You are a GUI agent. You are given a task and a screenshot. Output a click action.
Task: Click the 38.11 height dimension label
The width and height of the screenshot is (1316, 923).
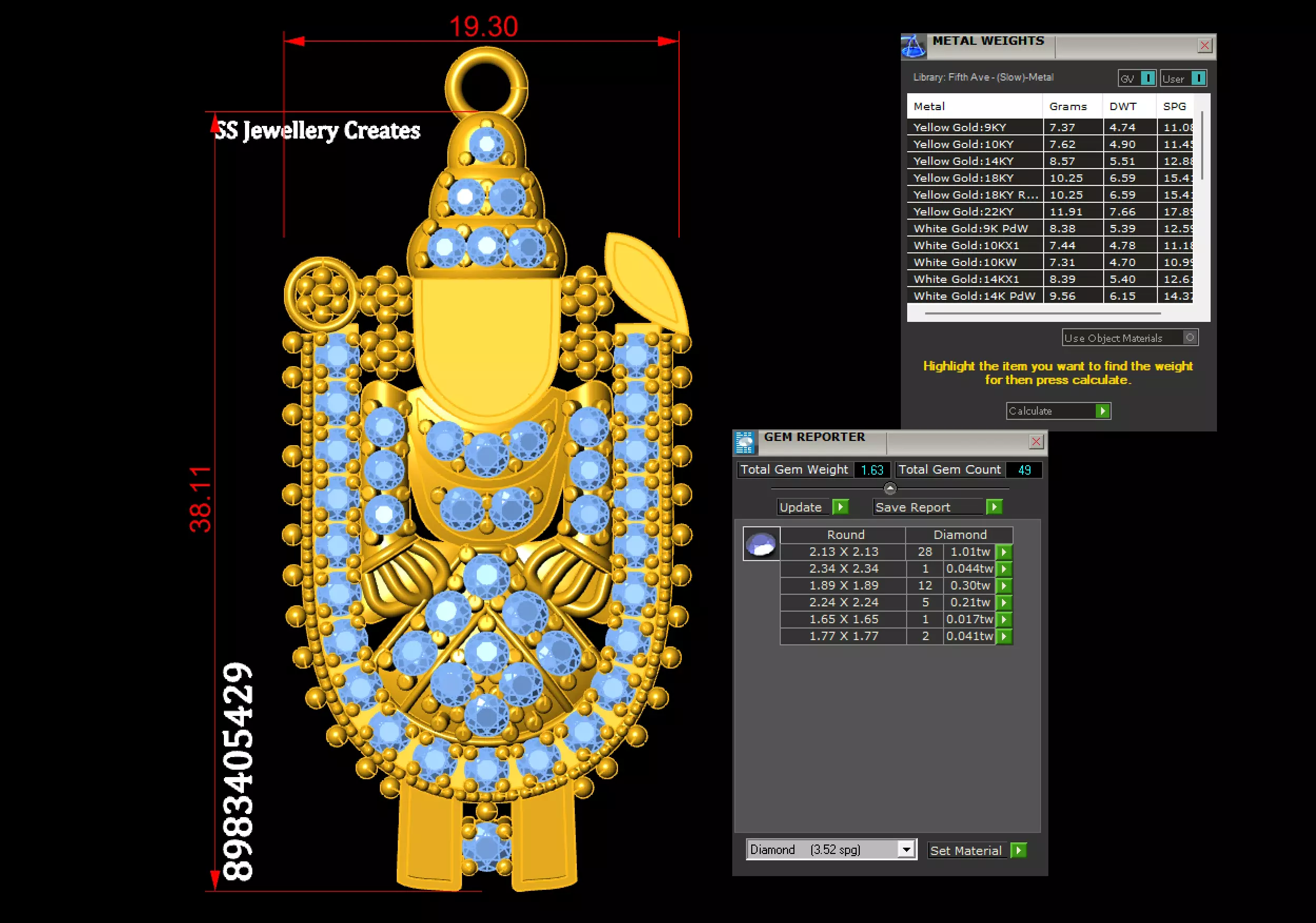pos(200,499)
